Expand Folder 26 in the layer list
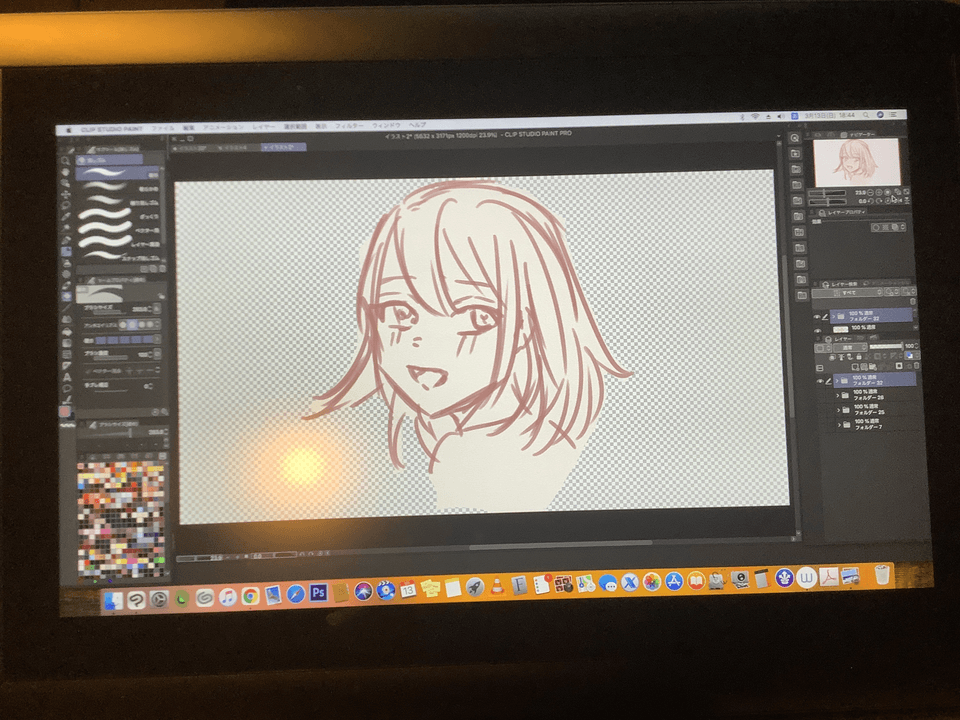Screen dimensions: 960x720 point(837,394)
